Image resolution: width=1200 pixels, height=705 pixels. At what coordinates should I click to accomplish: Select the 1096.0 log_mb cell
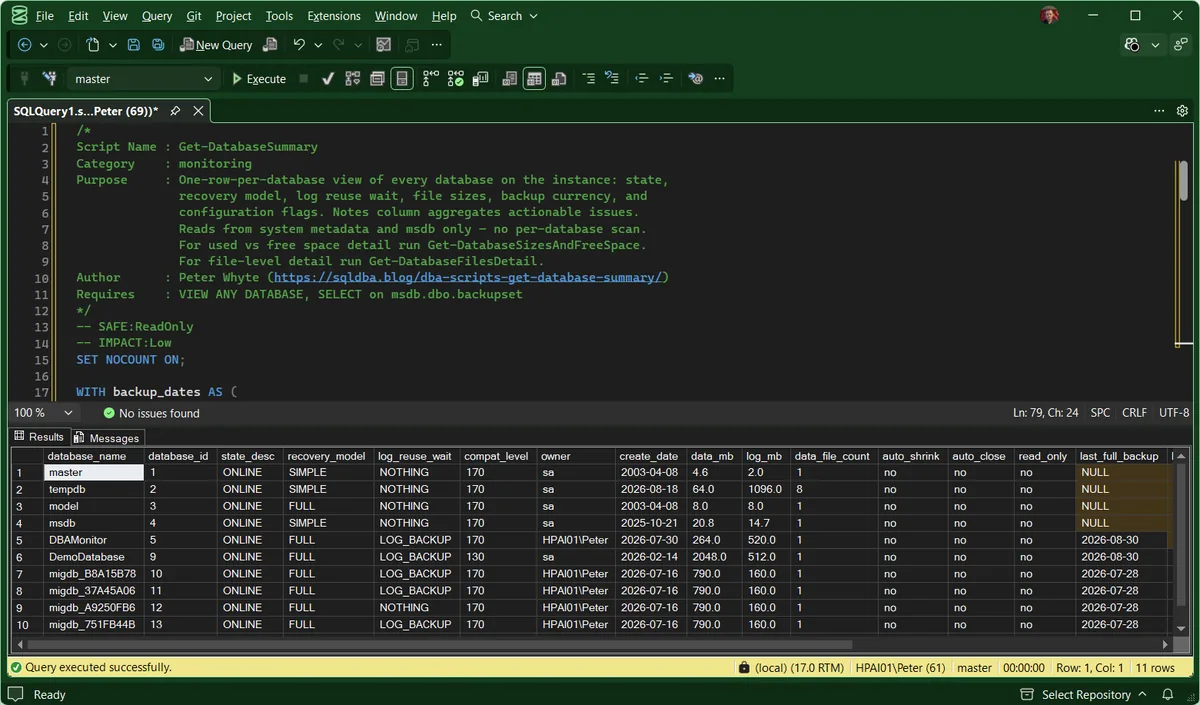pyautogui.click(x=764, y=489)
